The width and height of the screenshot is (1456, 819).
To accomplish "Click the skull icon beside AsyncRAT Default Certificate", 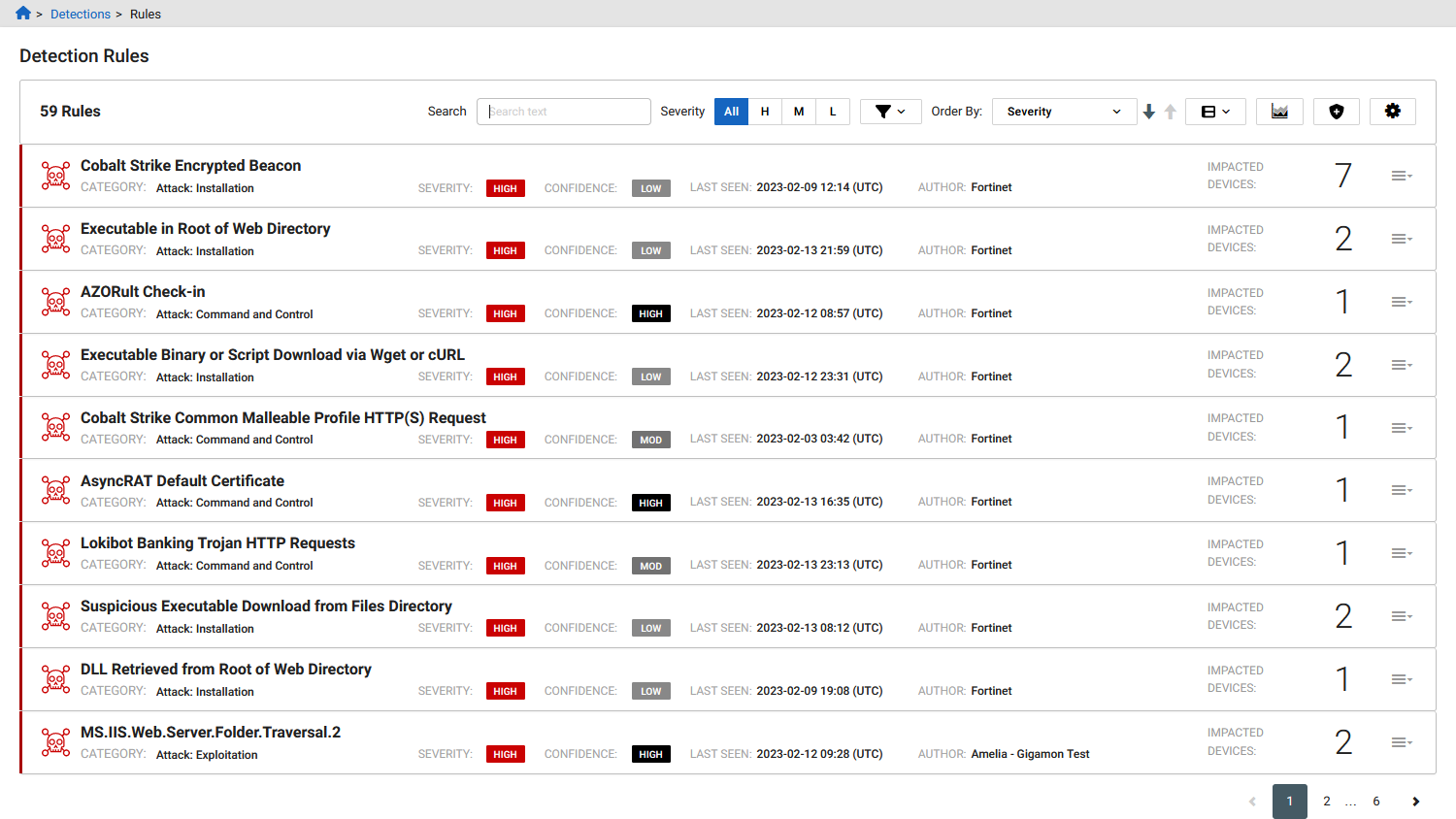I will pyautogui.click(x=55, y=489).
